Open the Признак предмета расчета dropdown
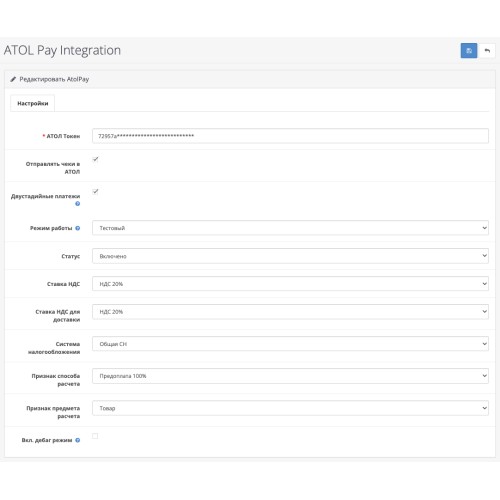Screen dimensions: 500x500 pyautogui.click(x=290, y=408)
